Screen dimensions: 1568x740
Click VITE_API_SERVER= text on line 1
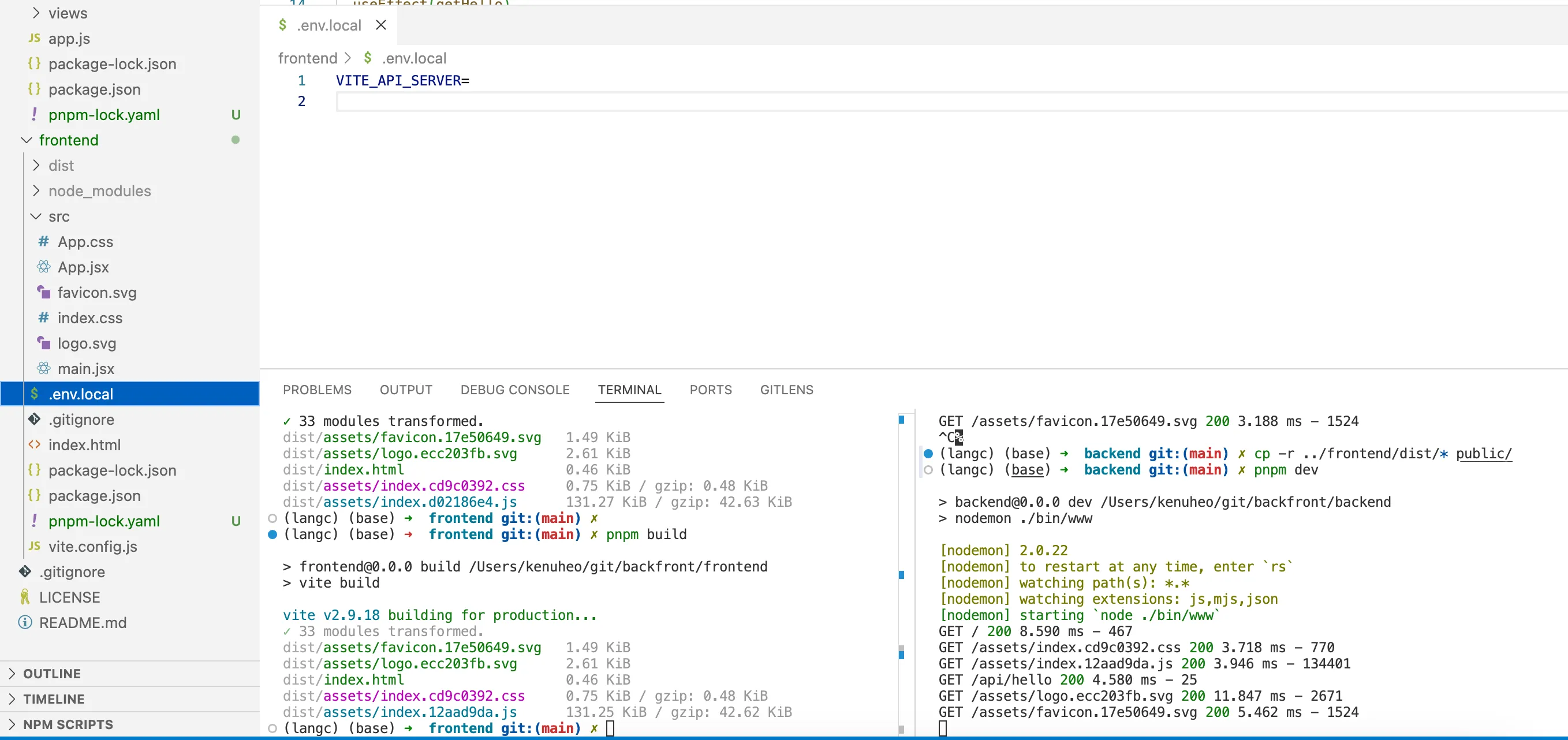pyautogui.click(x=402, y=80)
